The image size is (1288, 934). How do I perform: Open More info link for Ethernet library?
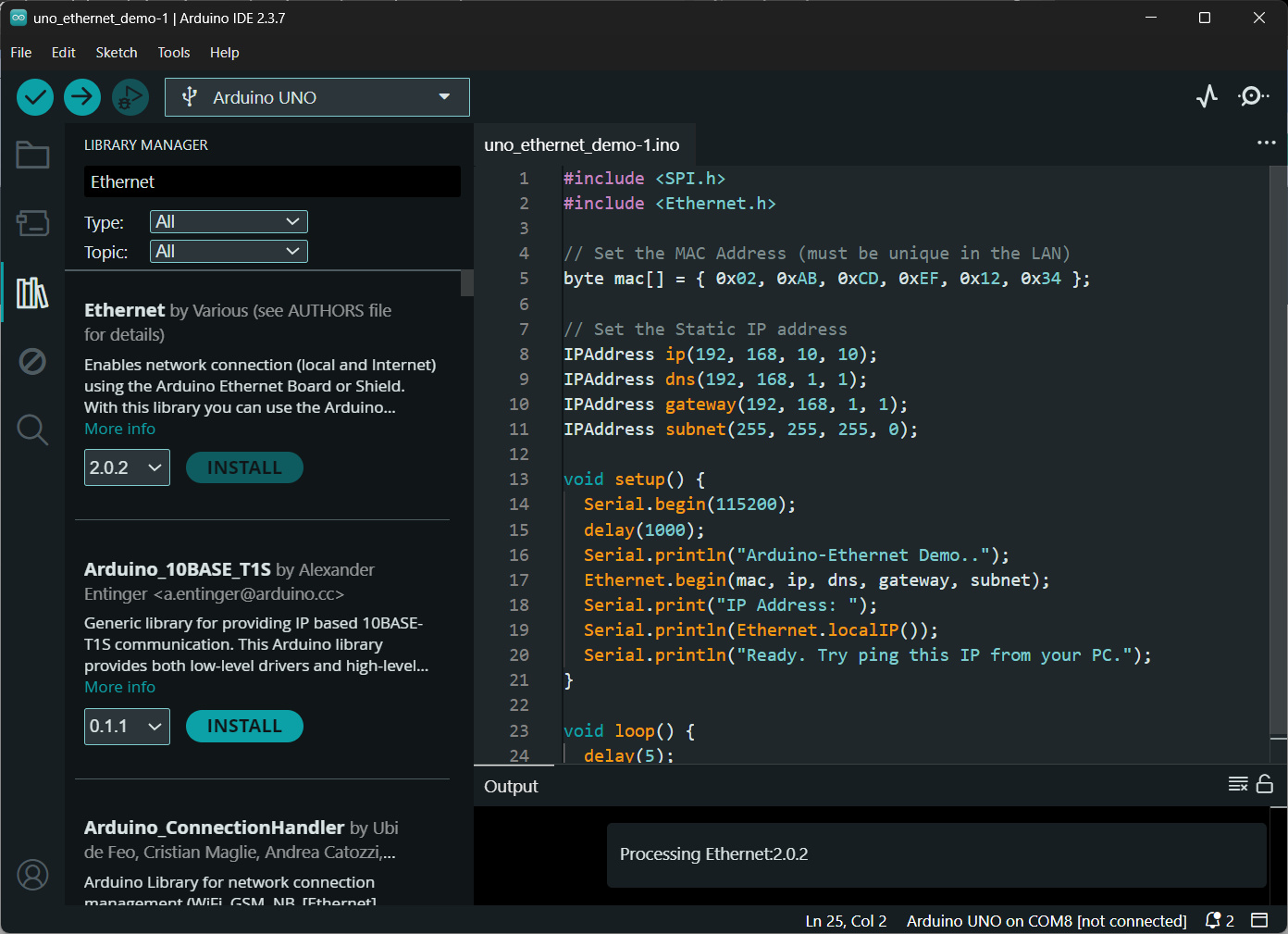coord(119,429)
